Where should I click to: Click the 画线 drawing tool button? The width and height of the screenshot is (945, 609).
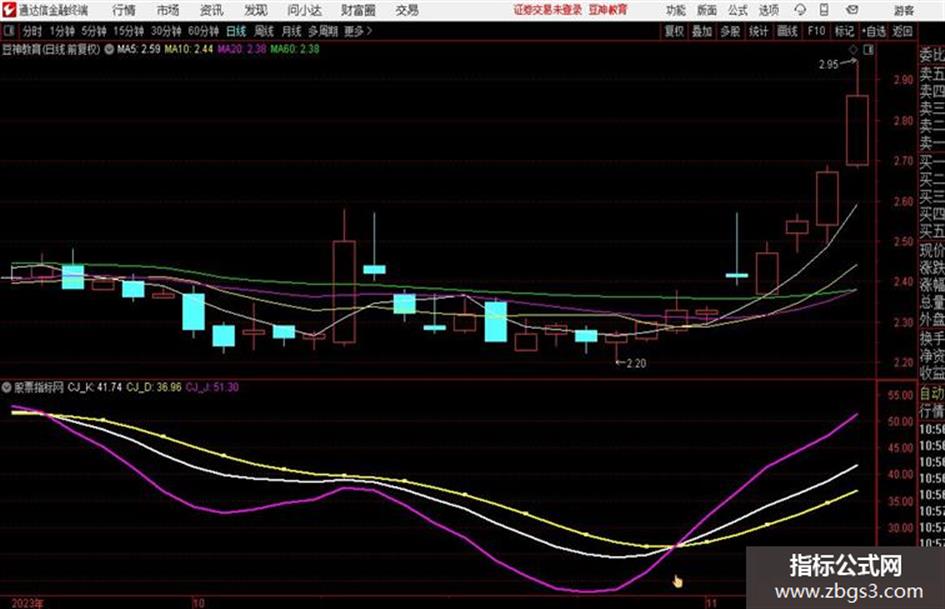787,31
